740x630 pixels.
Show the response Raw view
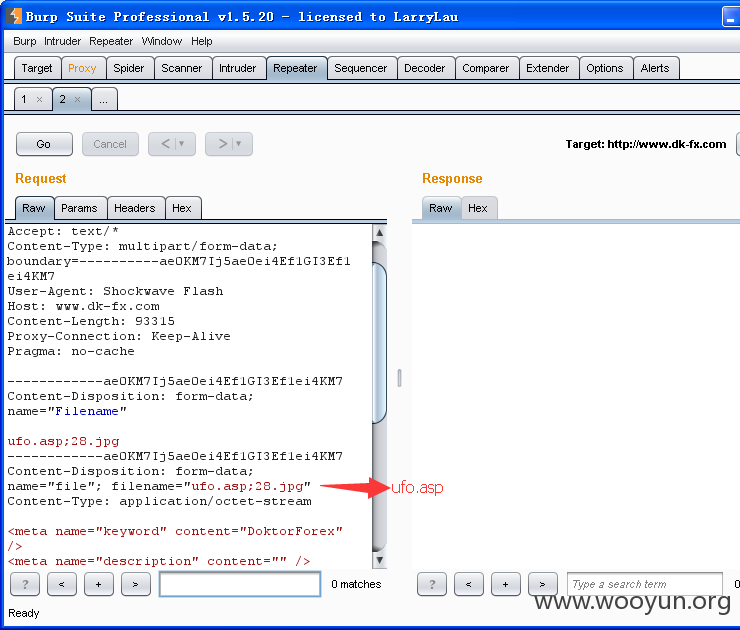(441, 208)
